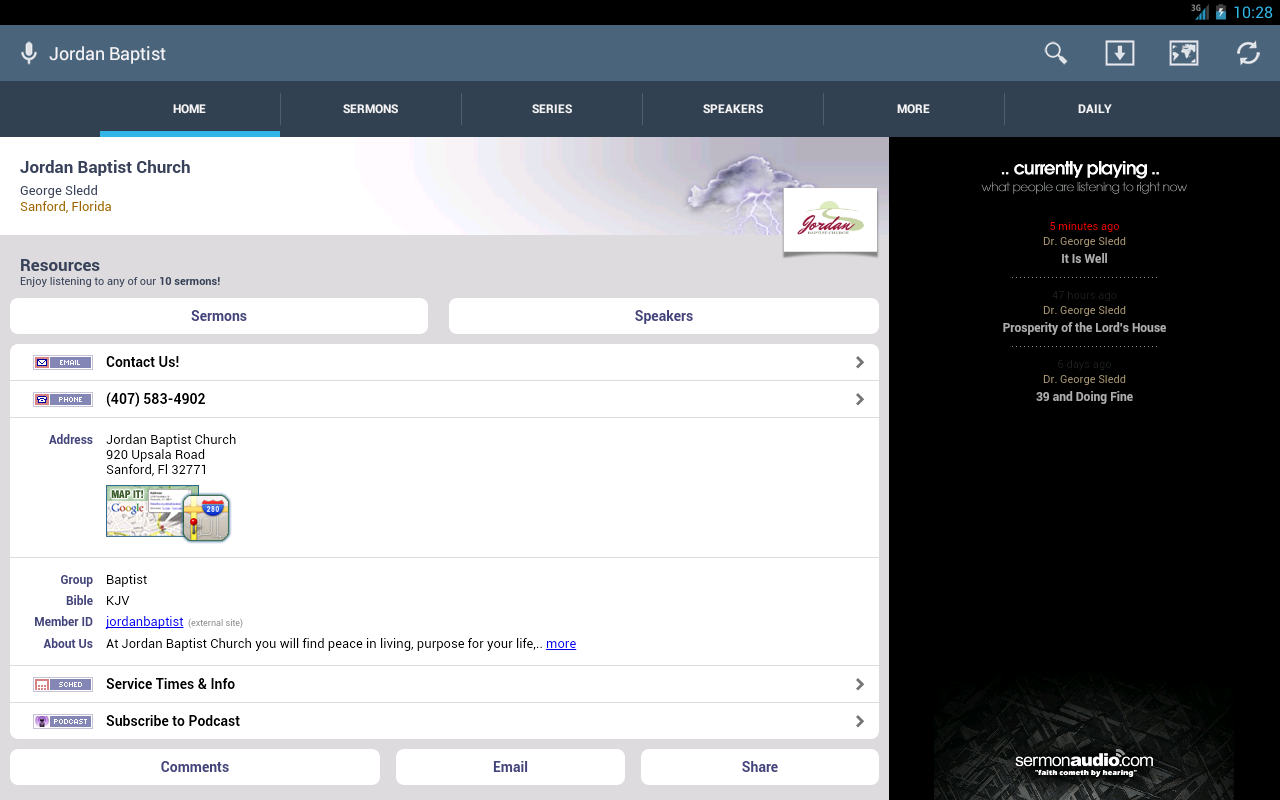Switch to the Sermons tab

click(x=371, y=109)
